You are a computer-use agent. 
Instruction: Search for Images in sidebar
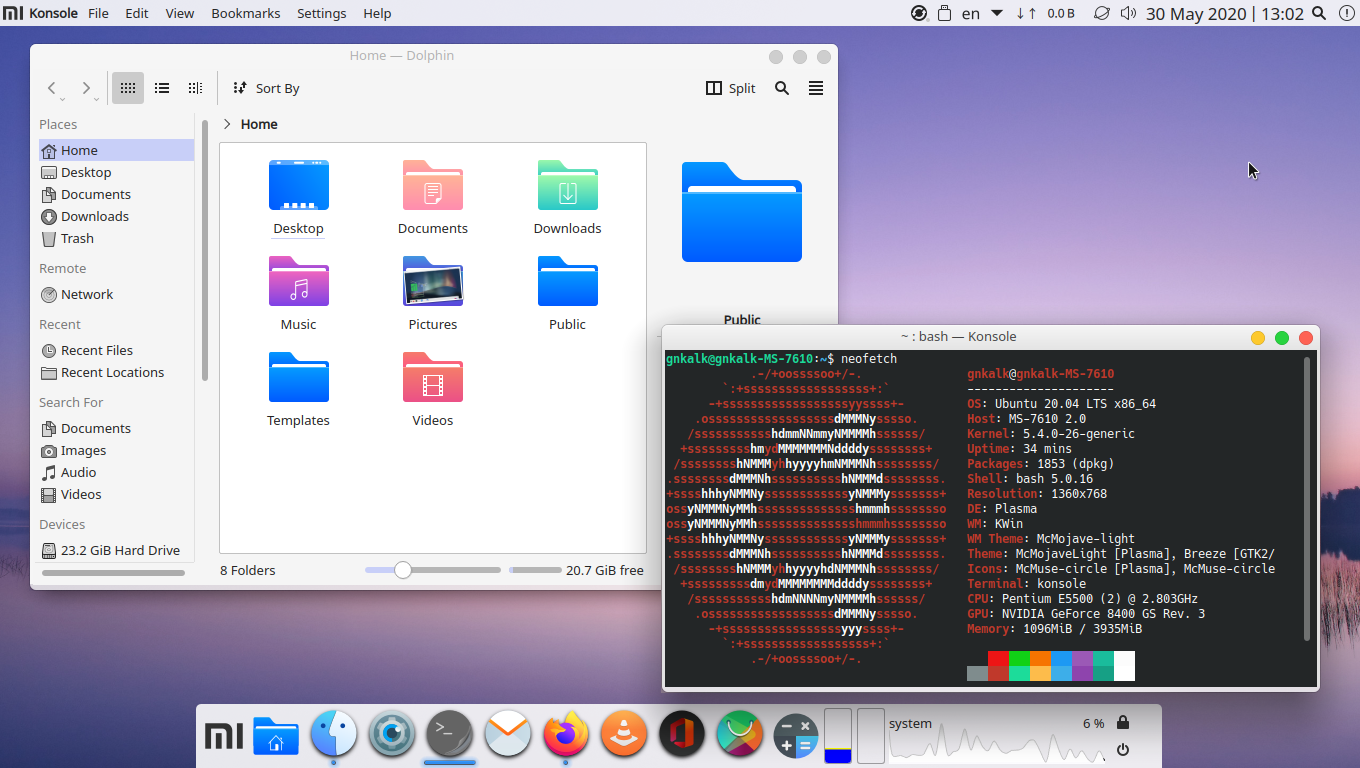[x=116, y=450]
